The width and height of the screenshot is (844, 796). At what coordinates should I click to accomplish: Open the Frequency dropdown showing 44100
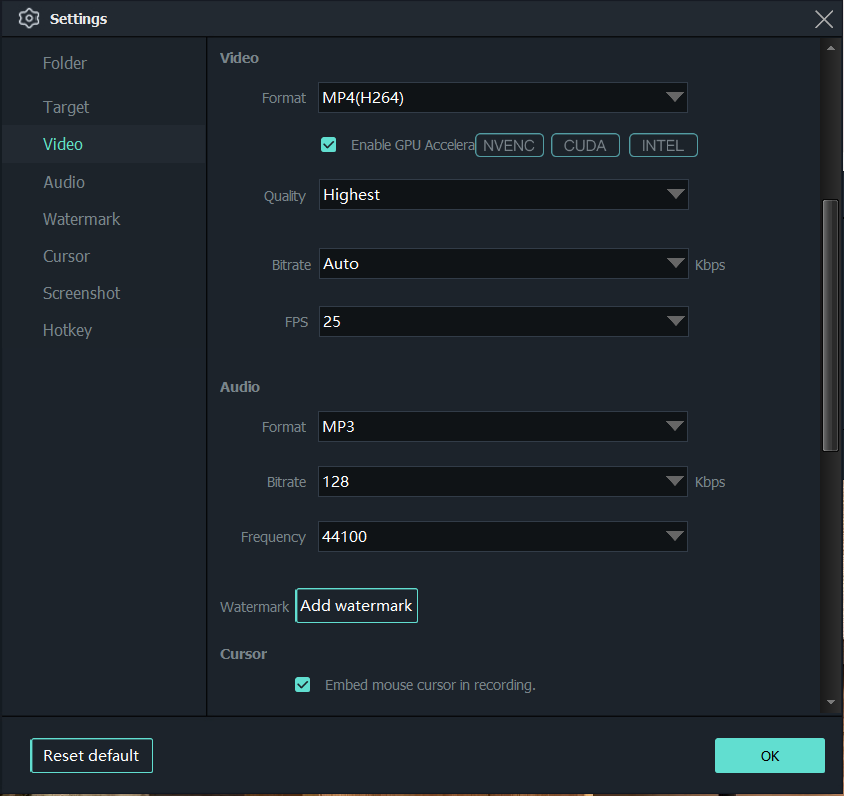tap(503, 536)
